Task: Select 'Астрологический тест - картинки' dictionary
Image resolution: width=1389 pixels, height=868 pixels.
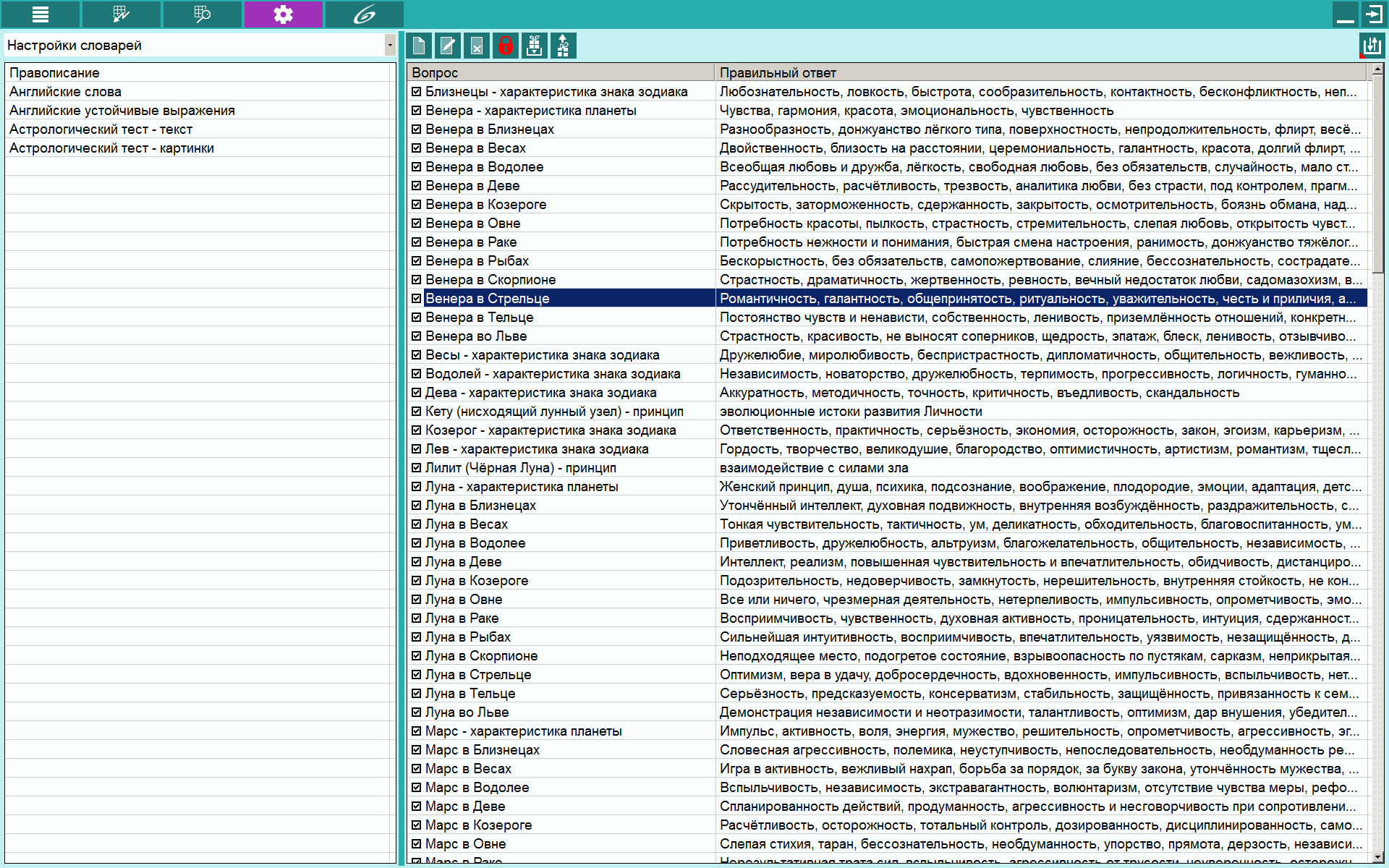Action: [200, 148]
